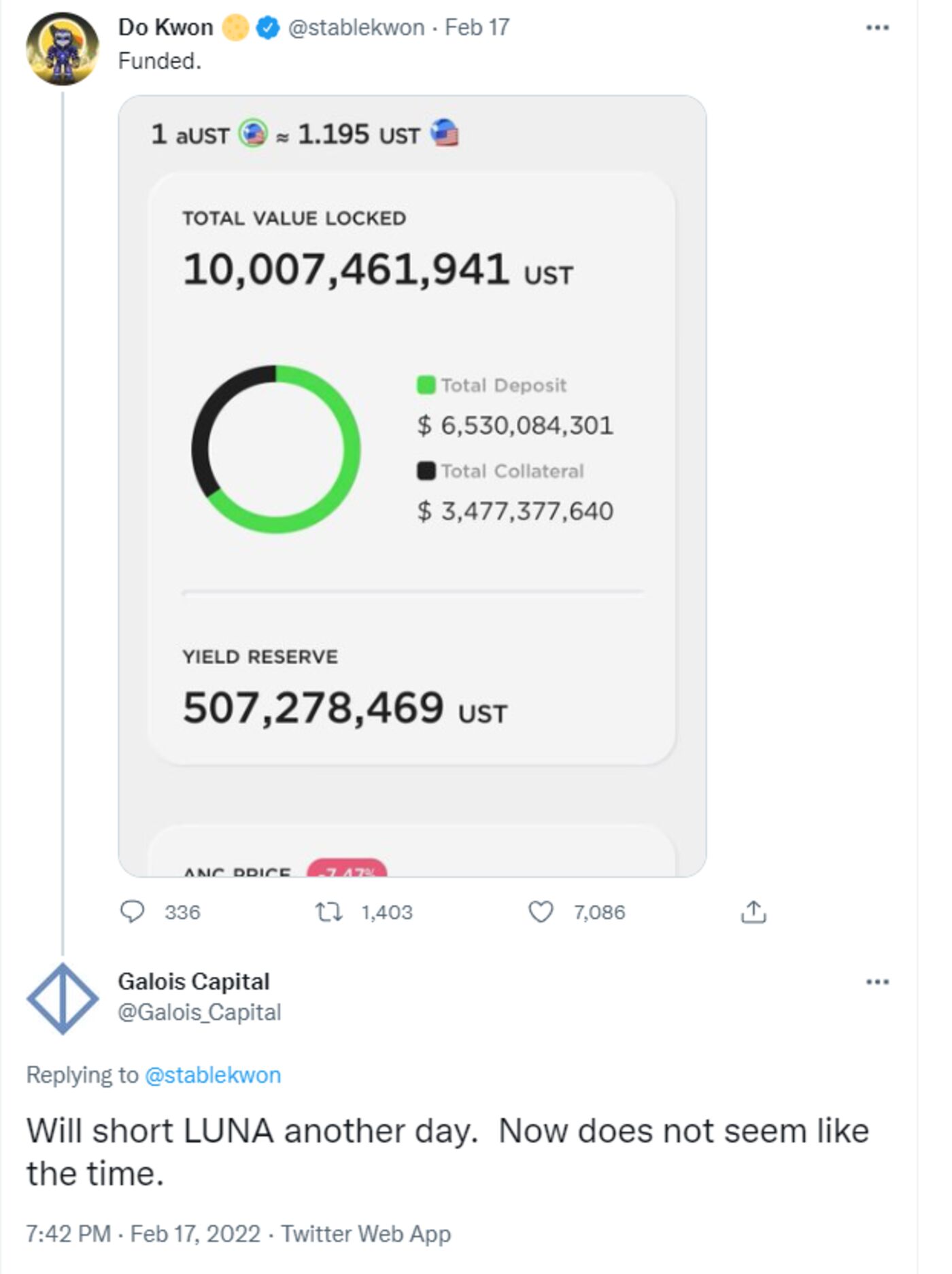Image resolution: width=952 pixels, height=1274 pixels.
Task: Click the yellow moon emoji badge
Action: point(236,28)
